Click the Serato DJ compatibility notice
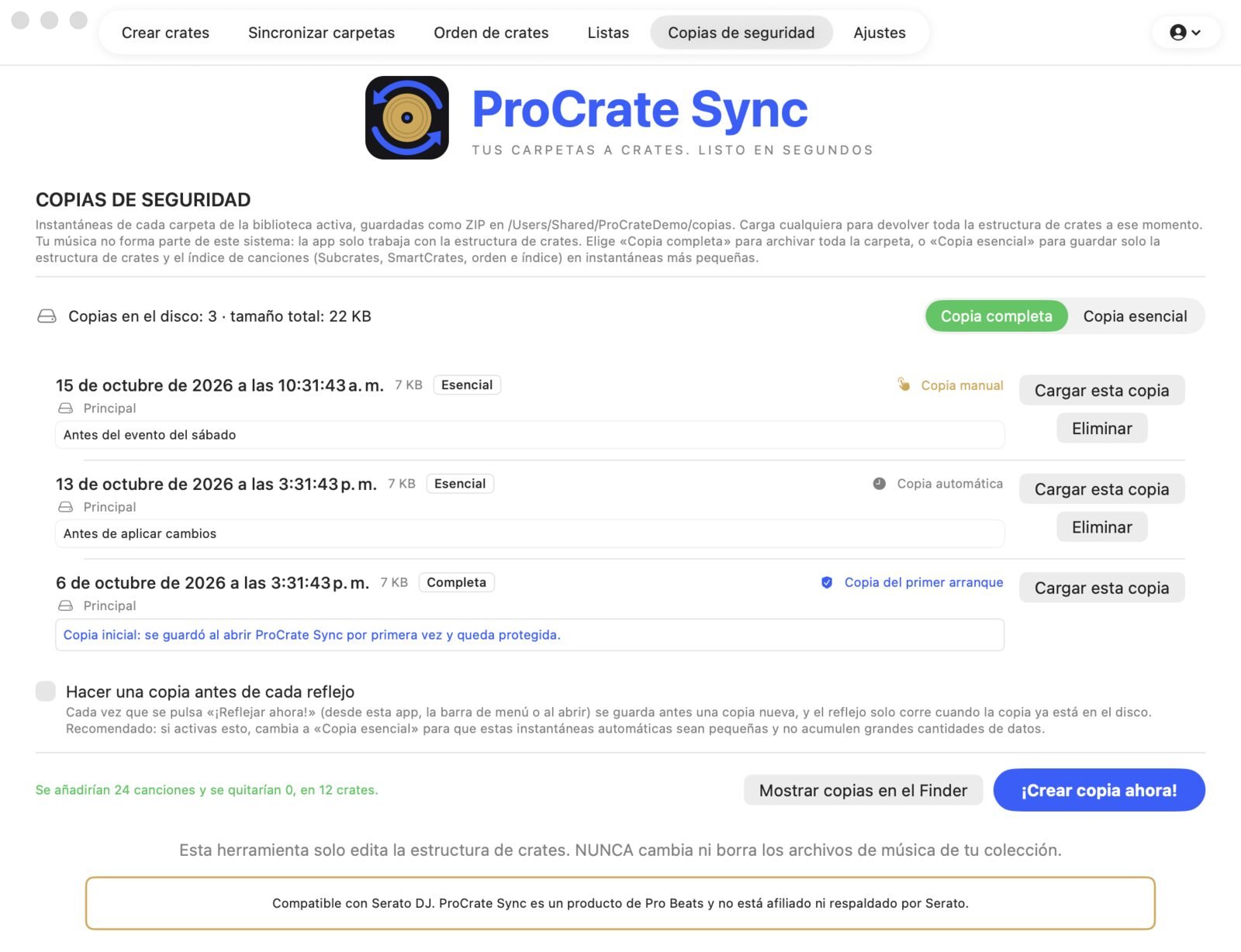The height and width of the screenshot is (952, 1241). pos(620,903)
